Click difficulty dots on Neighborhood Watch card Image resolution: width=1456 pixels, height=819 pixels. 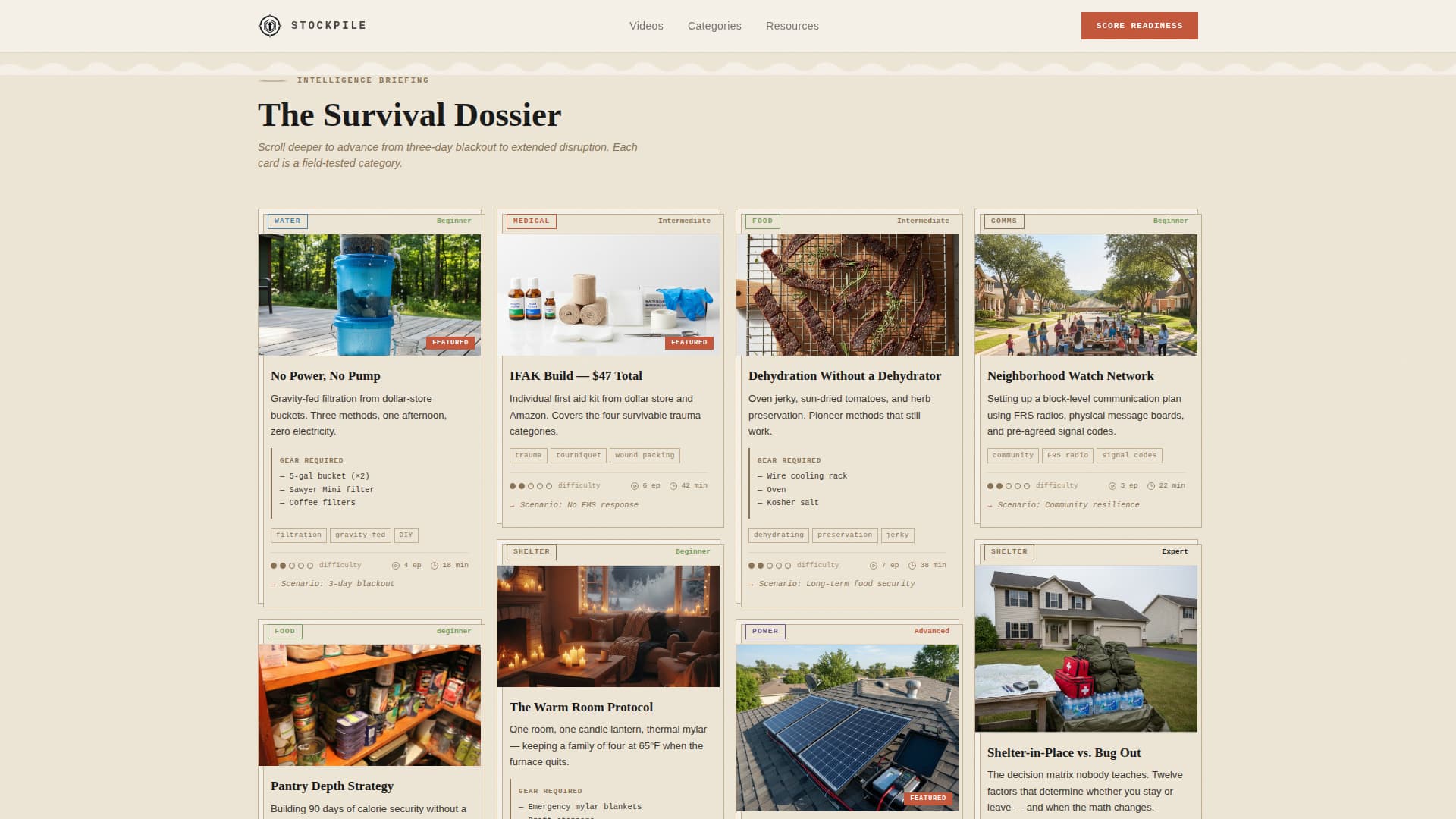[x=1009, y=486]
